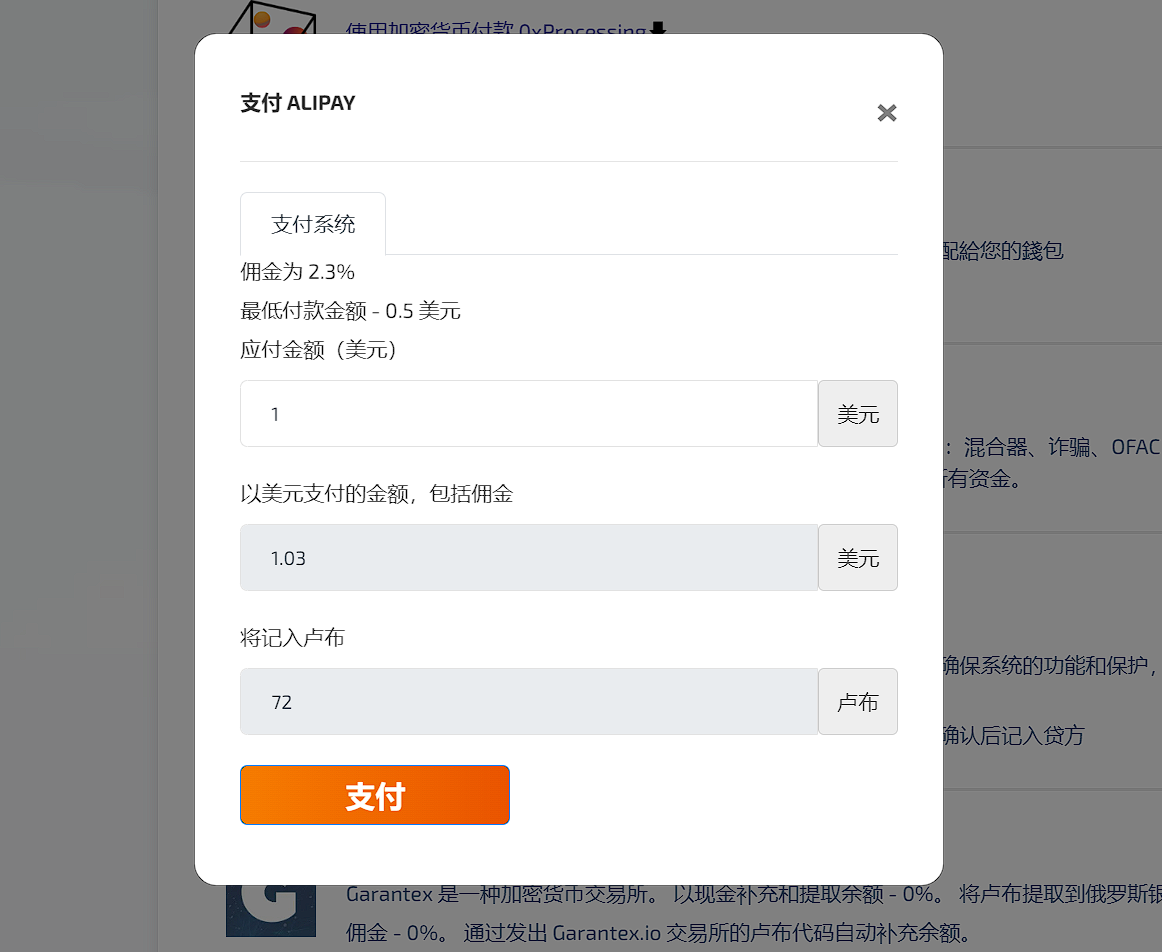
Task: Open the 0xProcessing cryptocurrency payment link
Action: pos(495,30)
